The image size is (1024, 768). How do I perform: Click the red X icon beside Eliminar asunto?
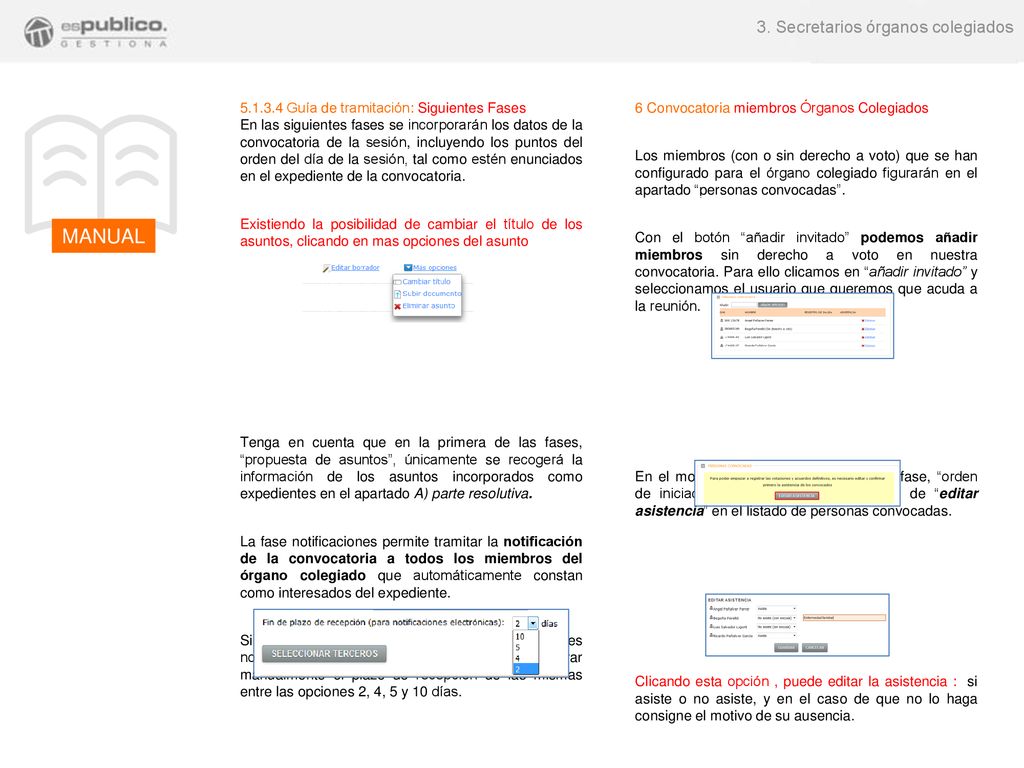click(397, 306)
